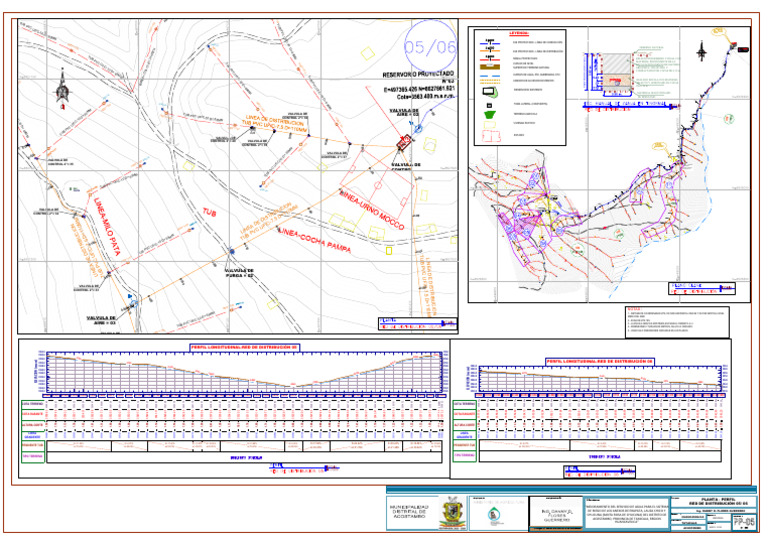The width and height of the screenshot is (768, 542).
Task: Click the left PERFIL LONGITUDINAL title box
Action: click(244, 347)
